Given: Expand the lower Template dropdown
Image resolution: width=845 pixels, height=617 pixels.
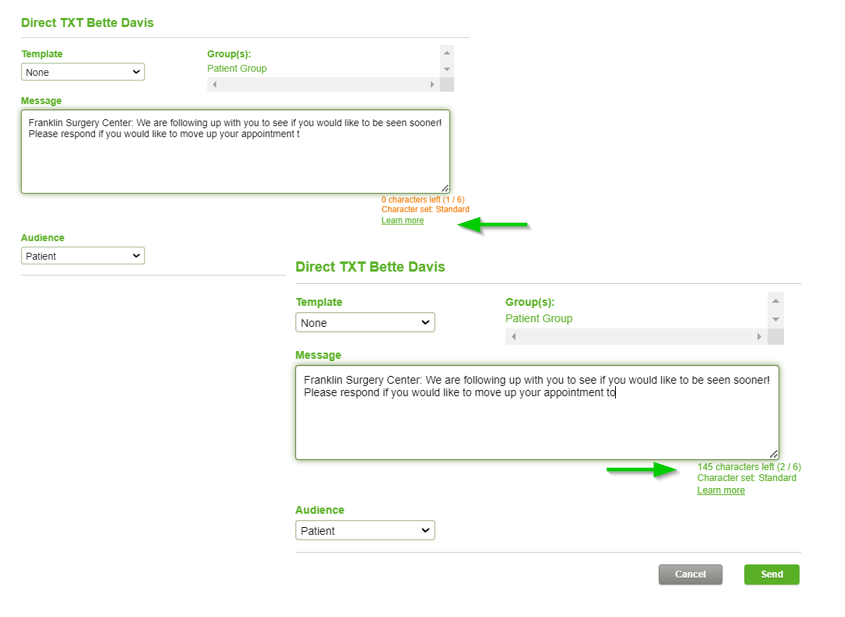Looking at the screenshot, I should point(365,323).
